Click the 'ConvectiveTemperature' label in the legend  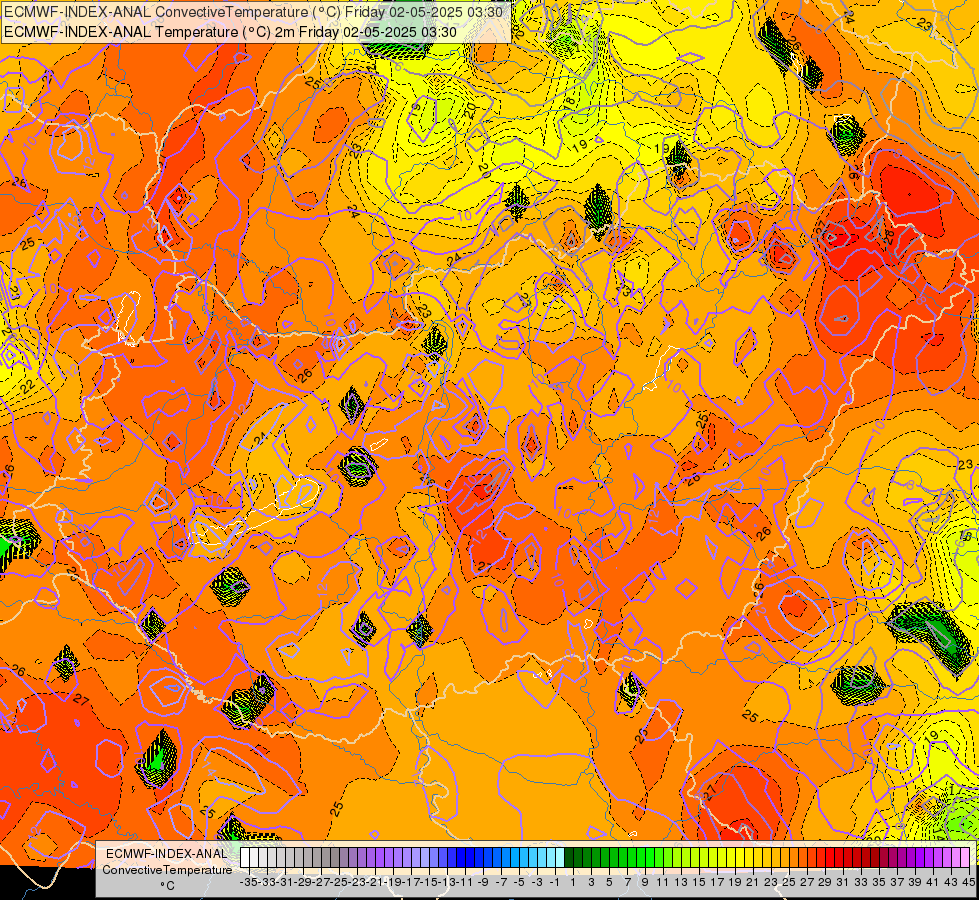tap(167, 870)
